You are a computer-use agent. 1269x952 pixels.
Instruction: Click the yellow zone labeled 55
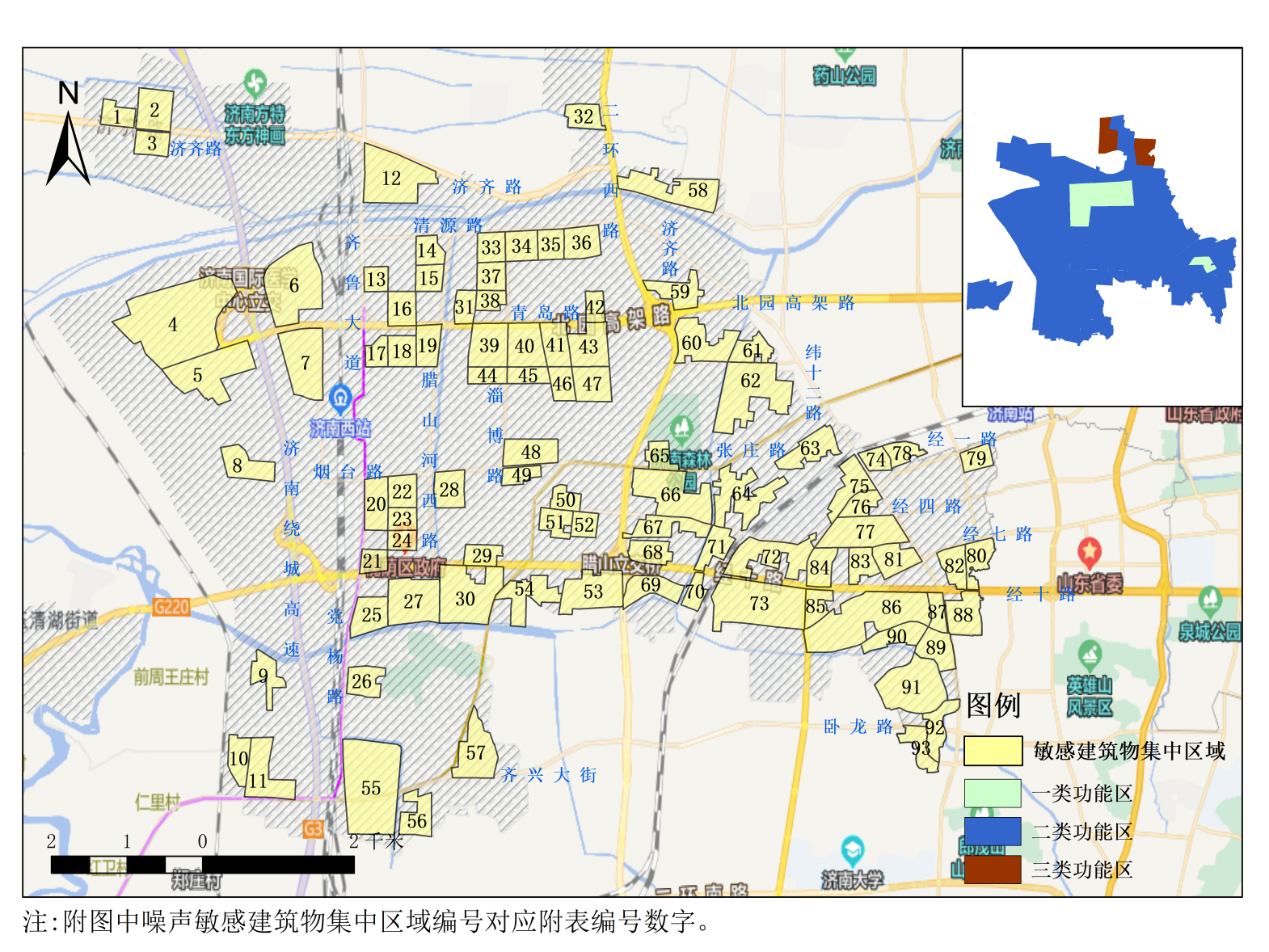pos(371,788)
